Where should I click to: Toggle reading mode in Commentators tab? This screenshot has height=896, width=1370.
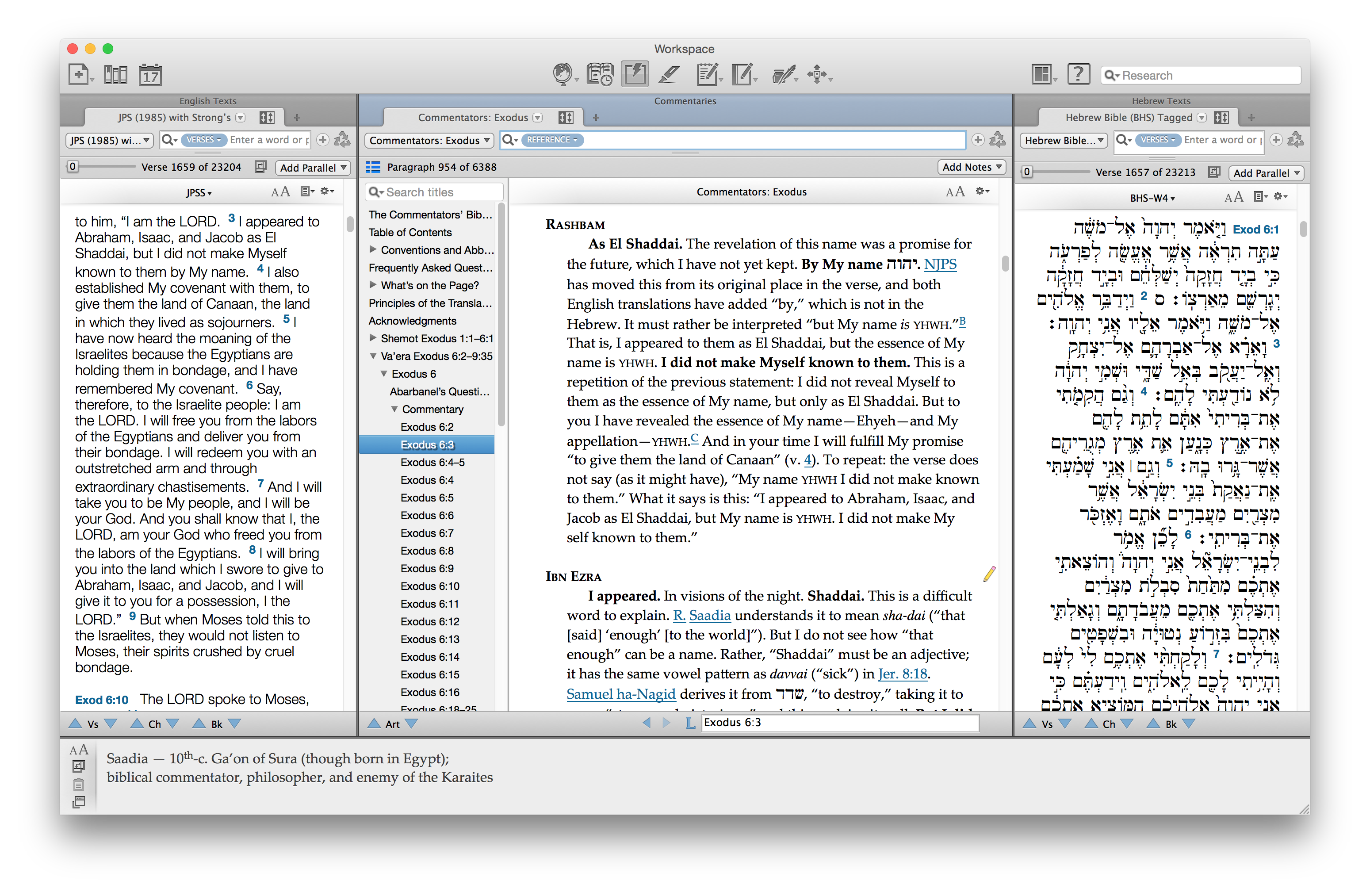click(565, 118)
